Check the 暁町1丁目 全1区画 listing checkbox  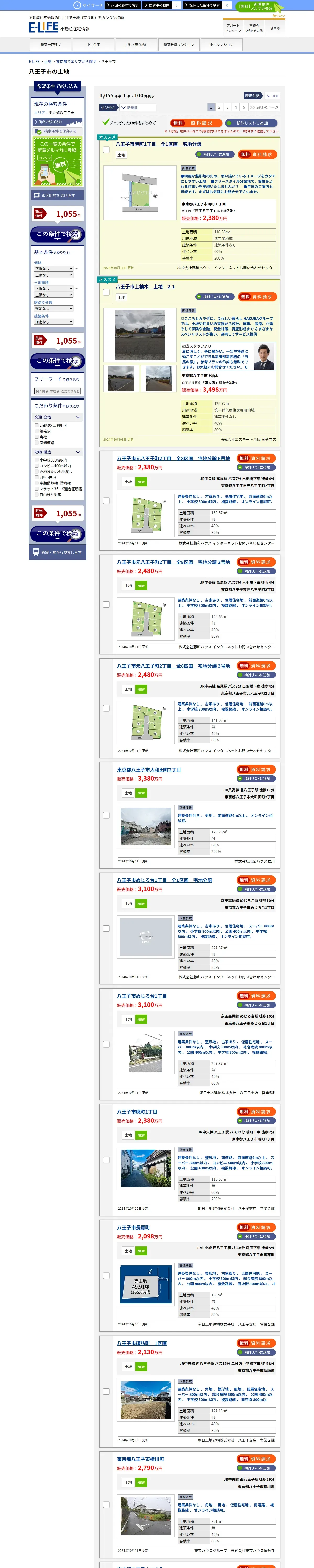[106, 149]
